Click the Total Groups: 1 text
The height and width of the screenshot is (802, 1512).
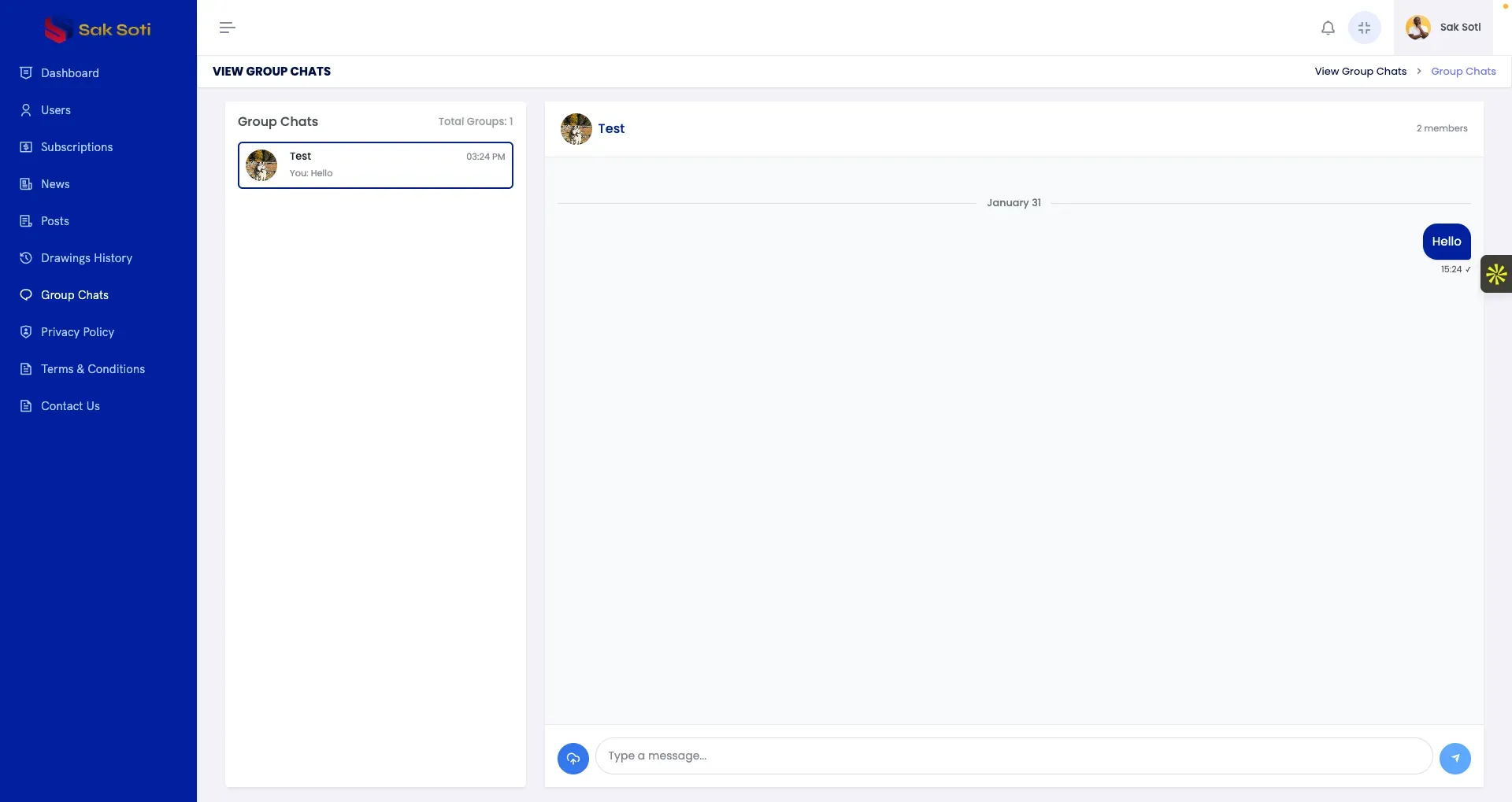coord(476,122)
